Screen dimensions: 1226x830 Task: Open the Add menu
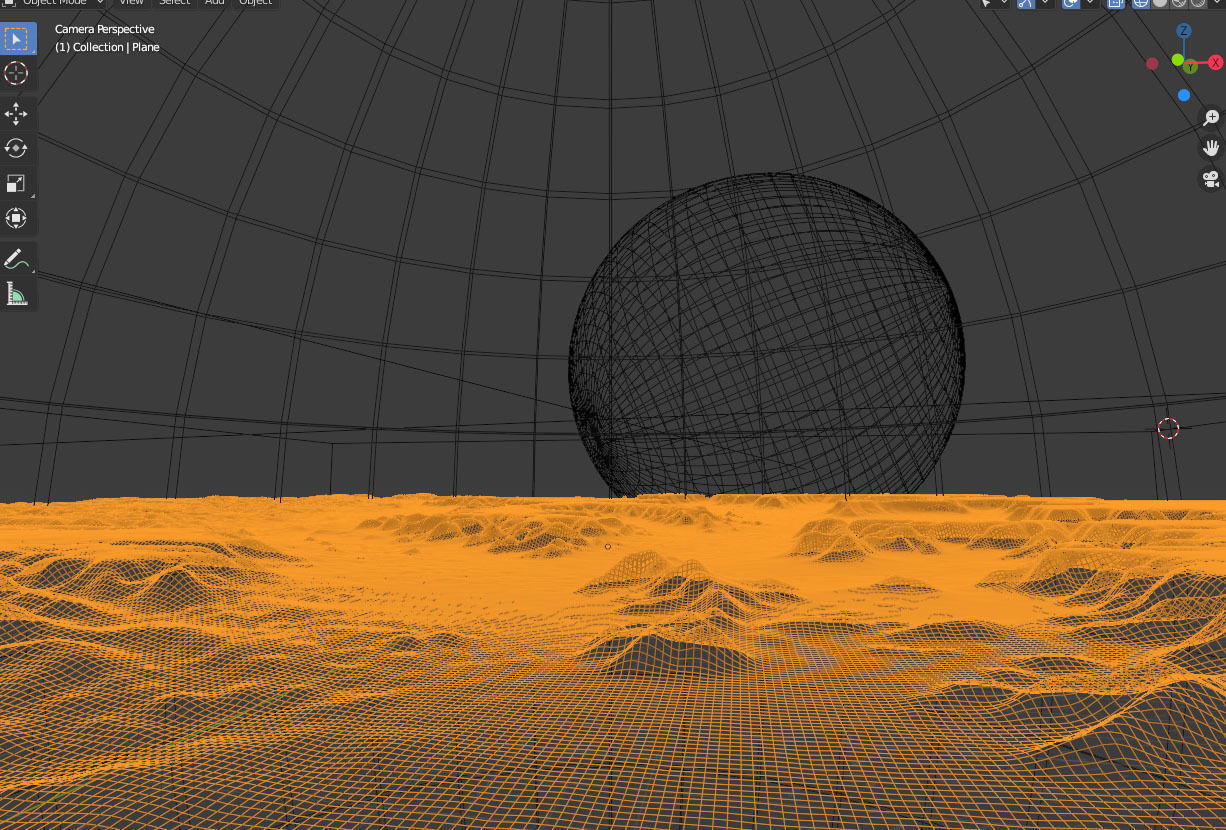tap(215, 3)
